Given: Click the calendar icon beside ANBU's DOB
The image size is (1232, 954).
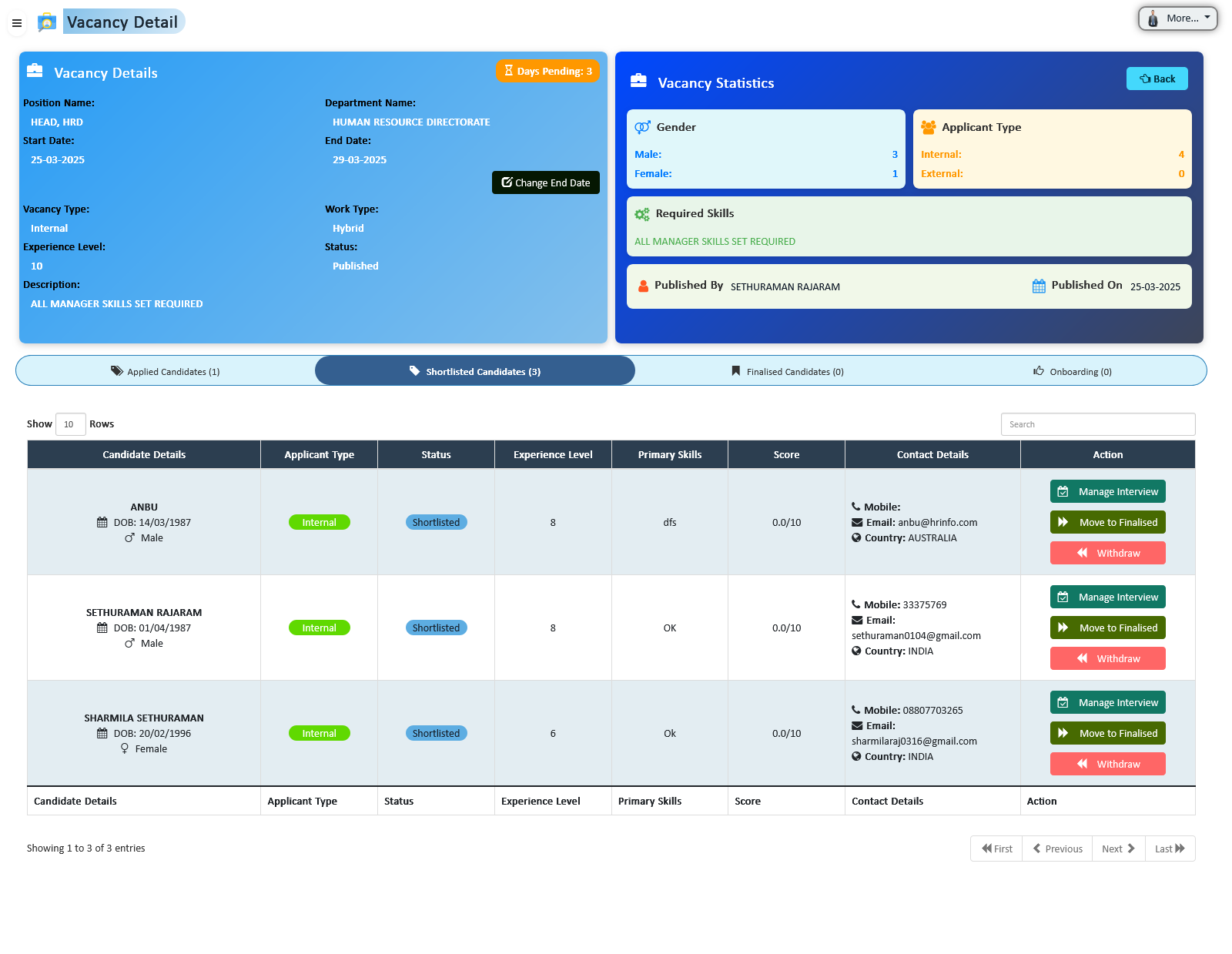Looking at the screenshot, I should coord(102,522).
